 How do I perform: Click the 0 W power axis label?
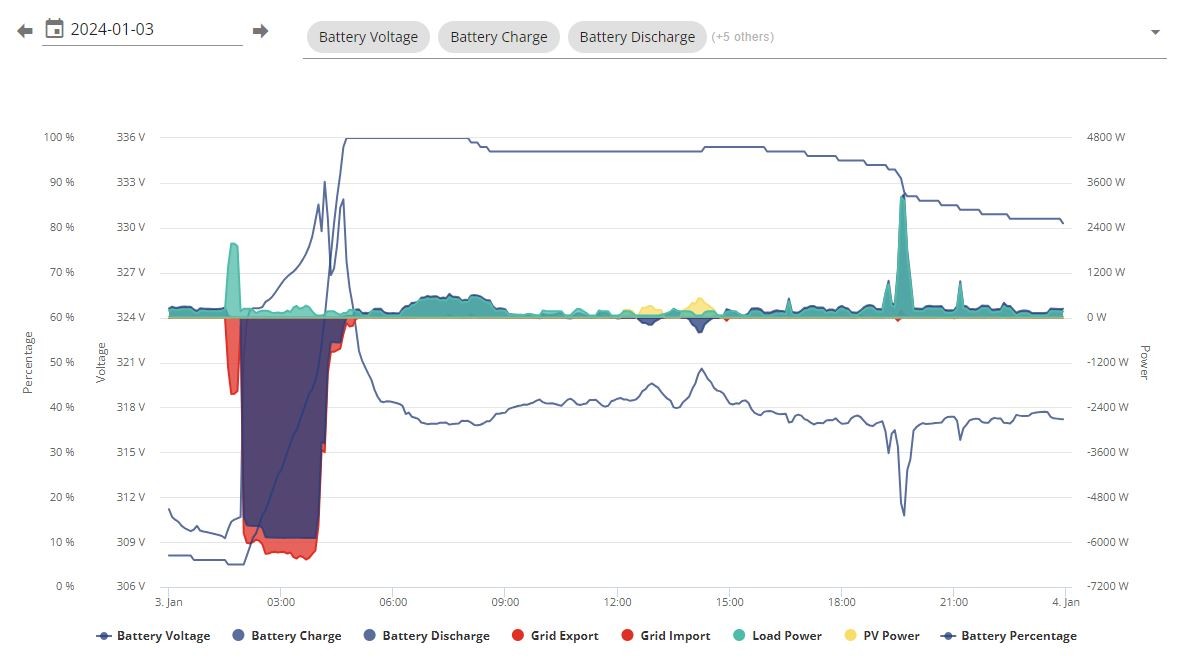click(1096, 317)
